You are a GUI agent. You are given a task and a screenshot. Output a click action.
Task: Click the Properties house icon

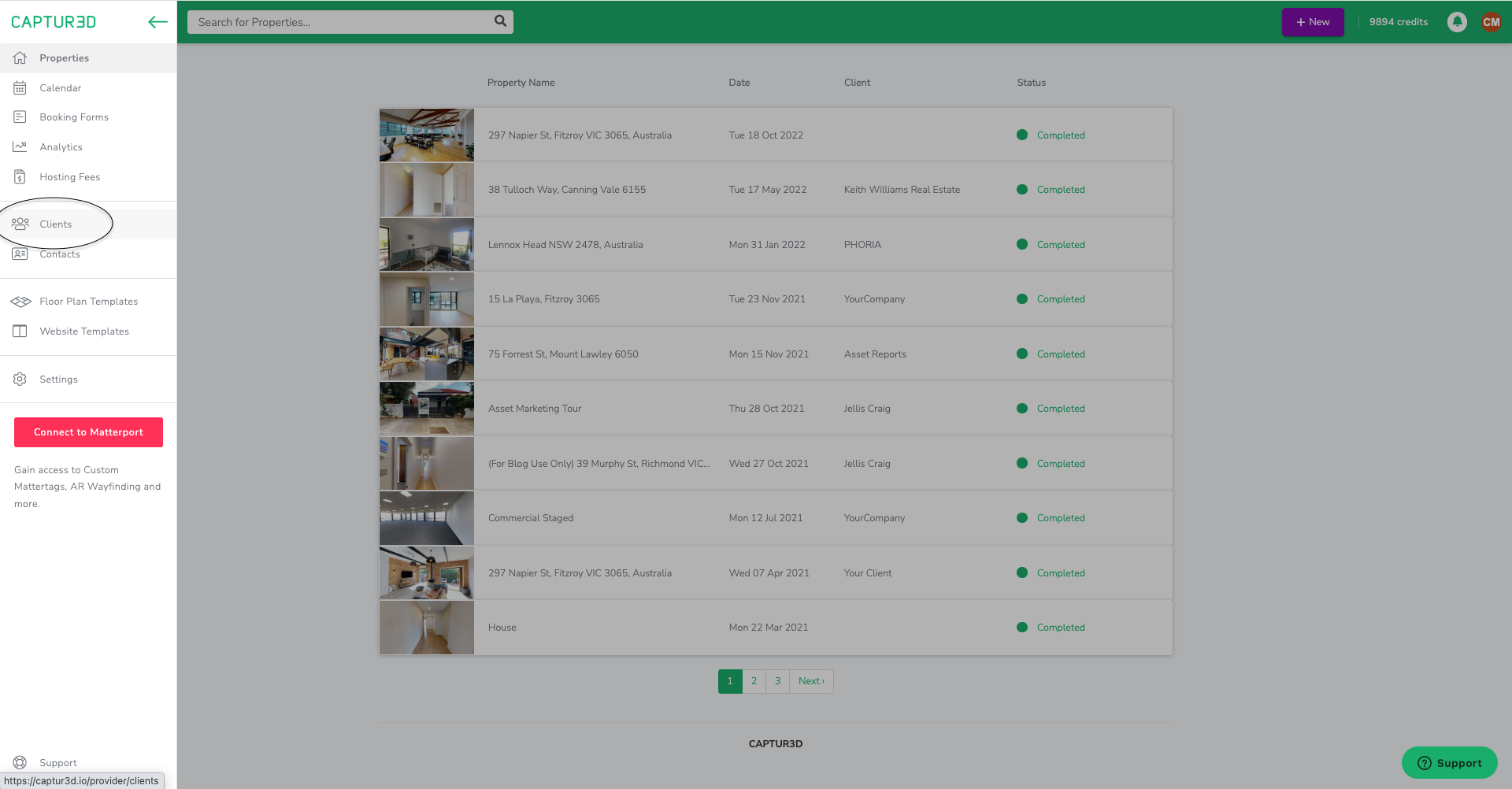(20, 57)
